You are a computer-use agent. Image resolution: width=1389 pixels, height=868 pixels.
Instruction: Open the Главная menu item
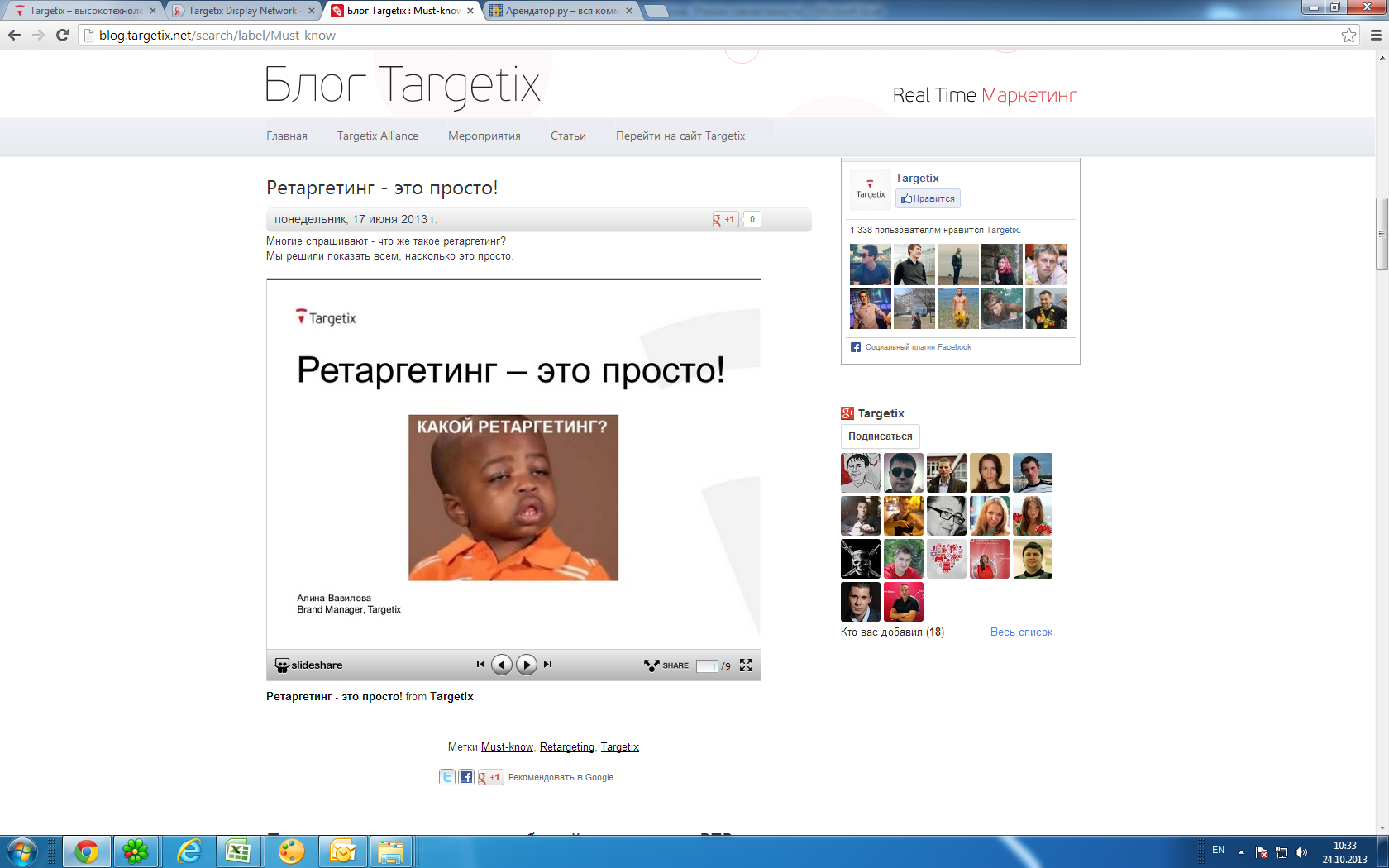(x=287, y=136)
